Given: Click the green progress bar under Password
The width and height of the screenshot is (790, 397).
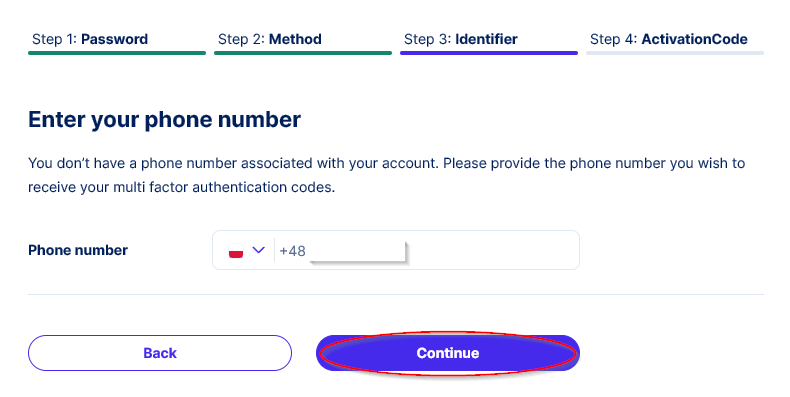Looking at the screenshot, I should pyautogui.click(x=117, y=53).
